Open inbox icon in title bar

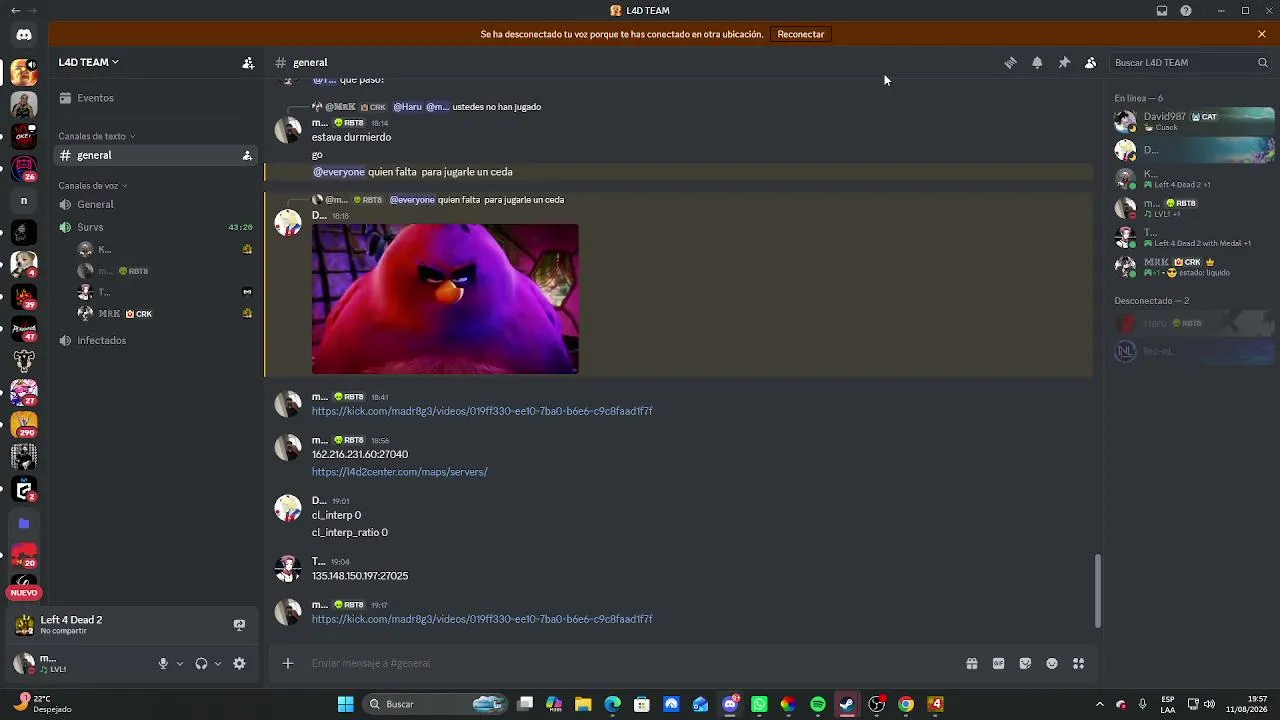[1162, 11]
